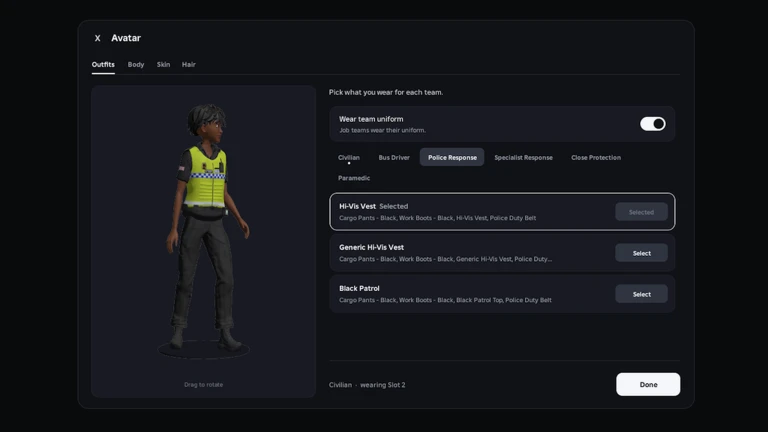Open the Skin tab
Viewport: 768px width, 432px height.
[163, 65]
